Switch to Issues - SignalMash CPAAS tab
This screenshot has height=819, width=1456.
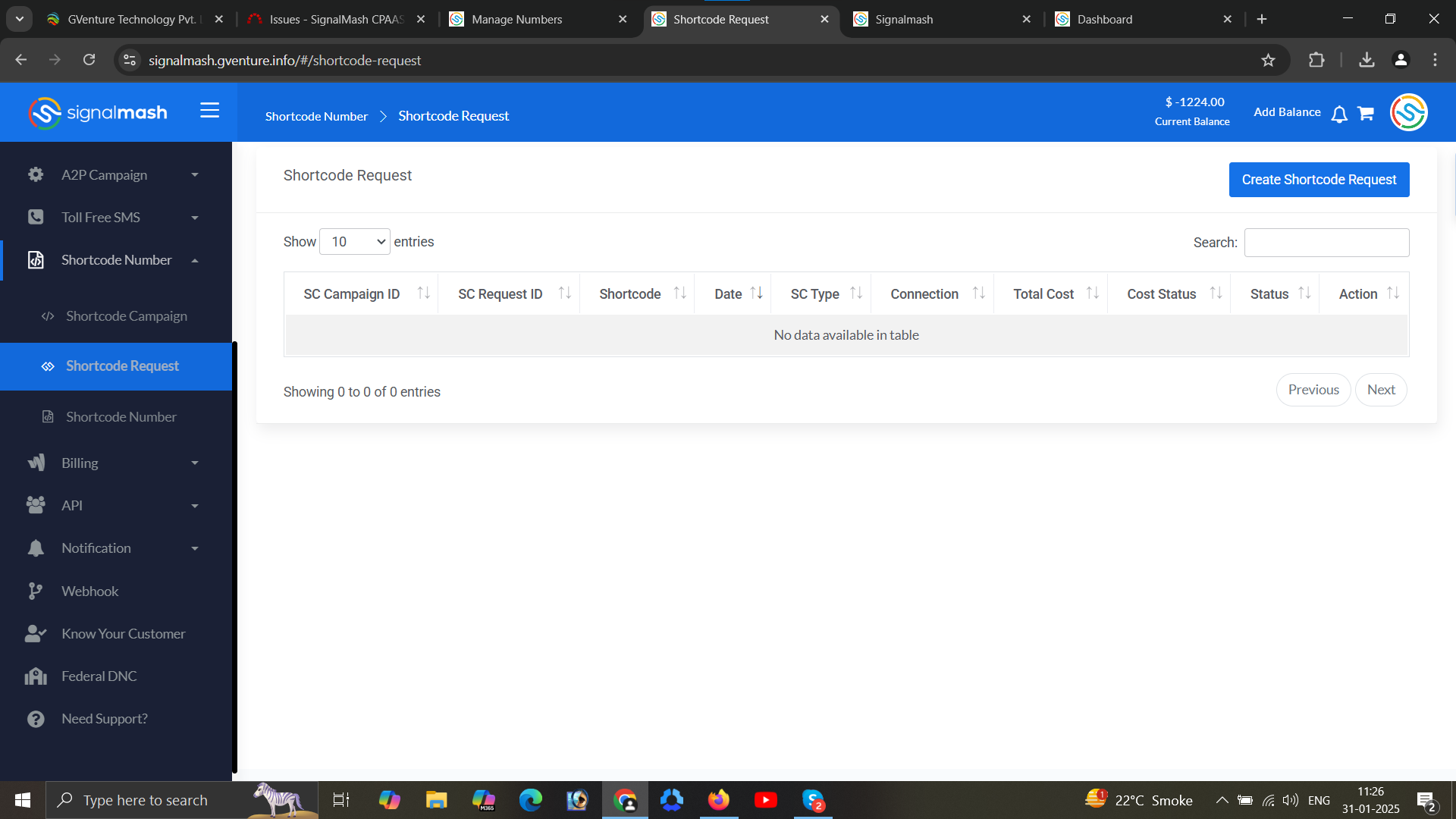[x=337, y=19]
